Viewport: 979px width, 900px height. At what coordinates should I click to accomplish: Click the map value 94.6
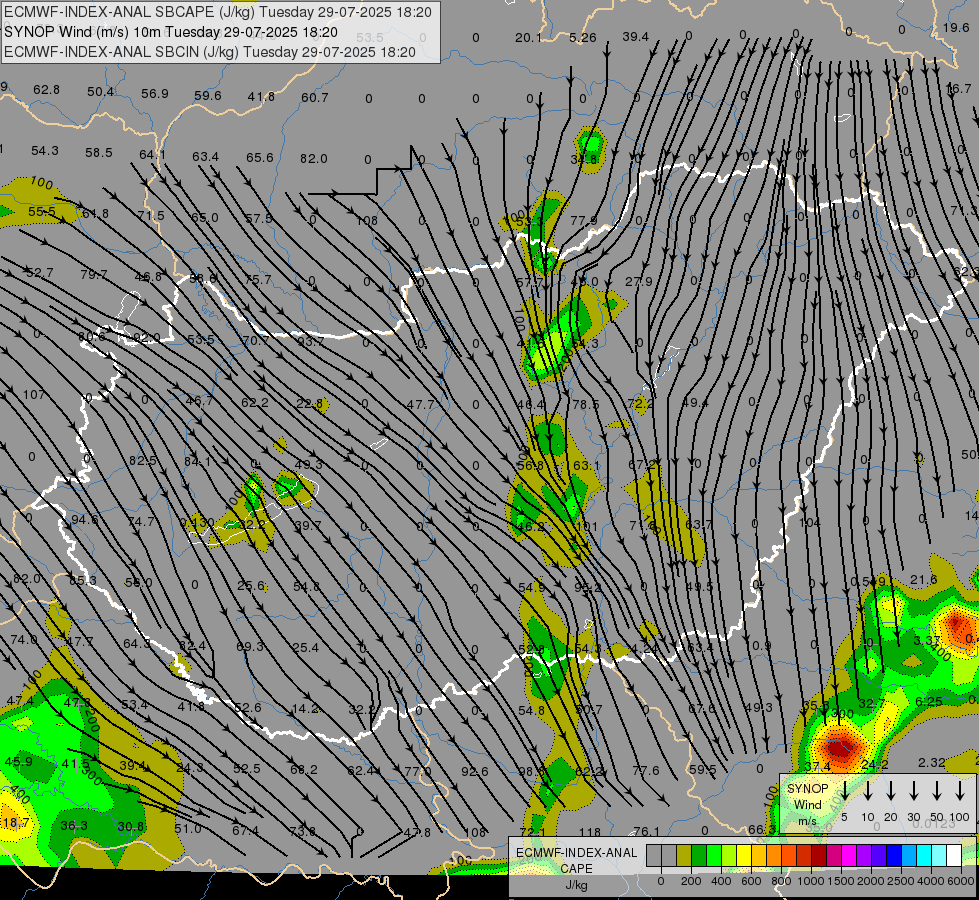click(84, 520)
